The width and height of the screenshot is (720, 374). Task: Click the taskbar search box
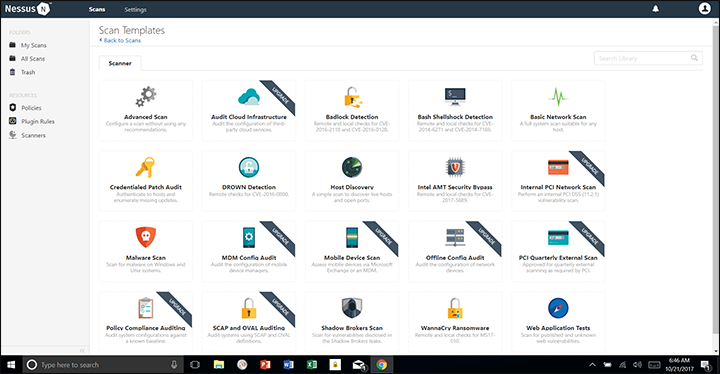[103, 365]
